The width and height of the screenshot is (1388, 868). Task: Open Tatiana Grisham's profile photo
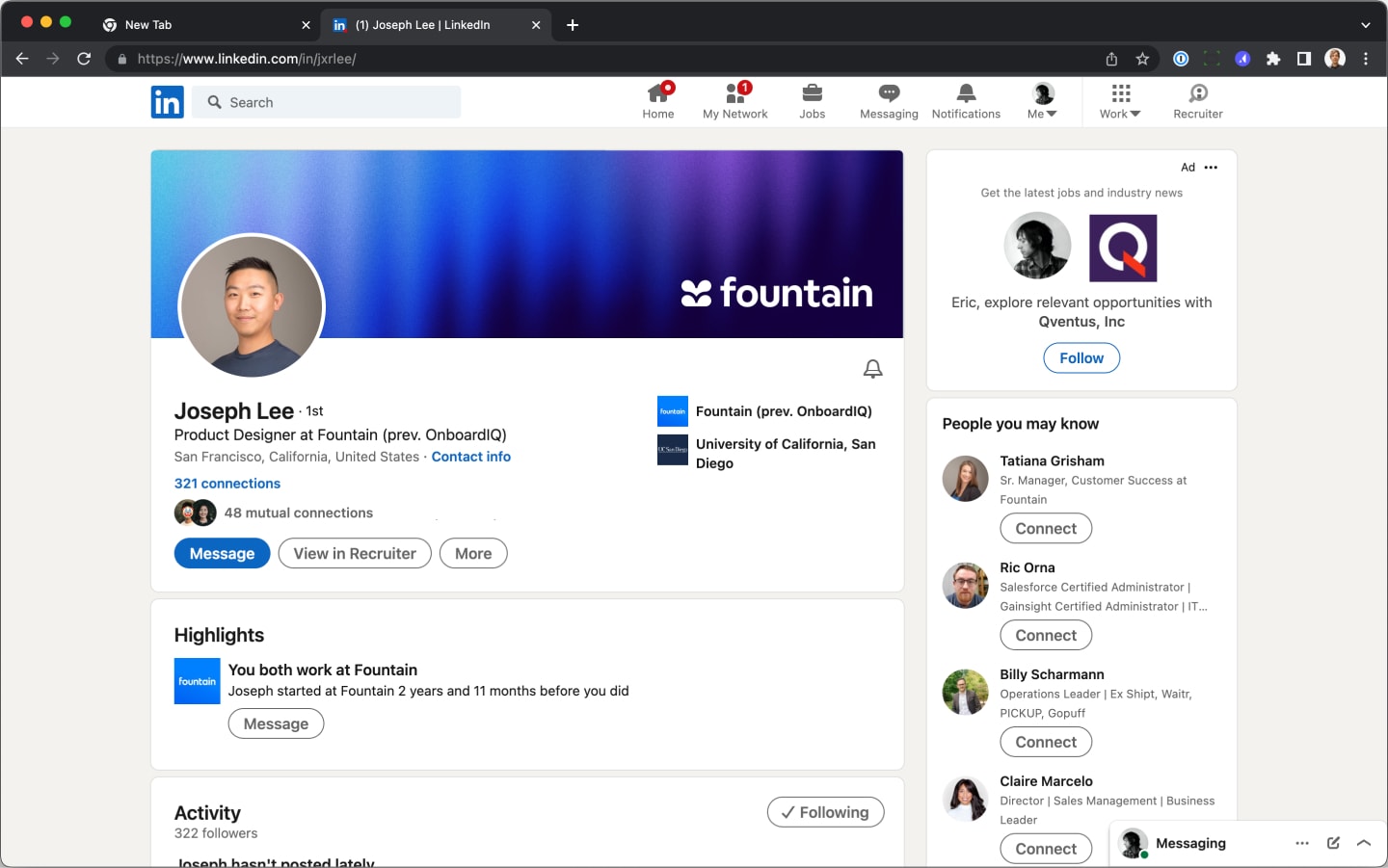966,479
